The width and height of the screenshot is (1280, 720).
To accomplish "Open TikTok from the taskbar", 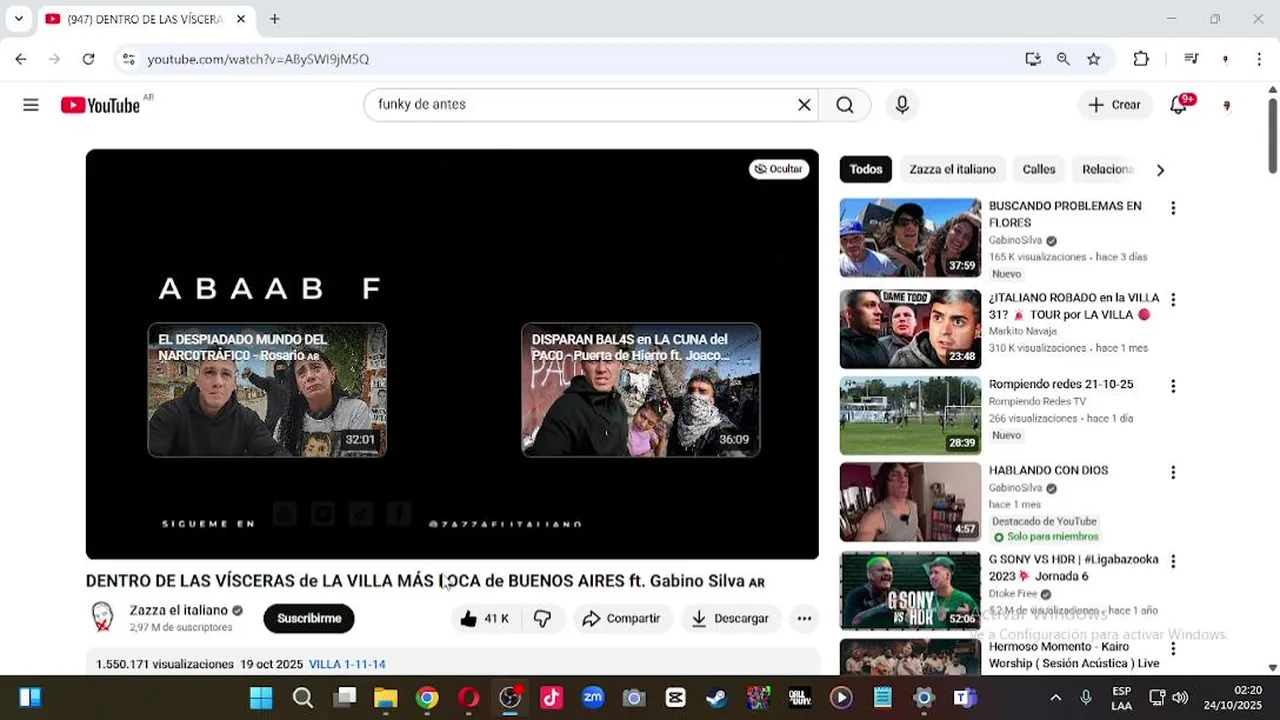I will [x=551, y=698].
